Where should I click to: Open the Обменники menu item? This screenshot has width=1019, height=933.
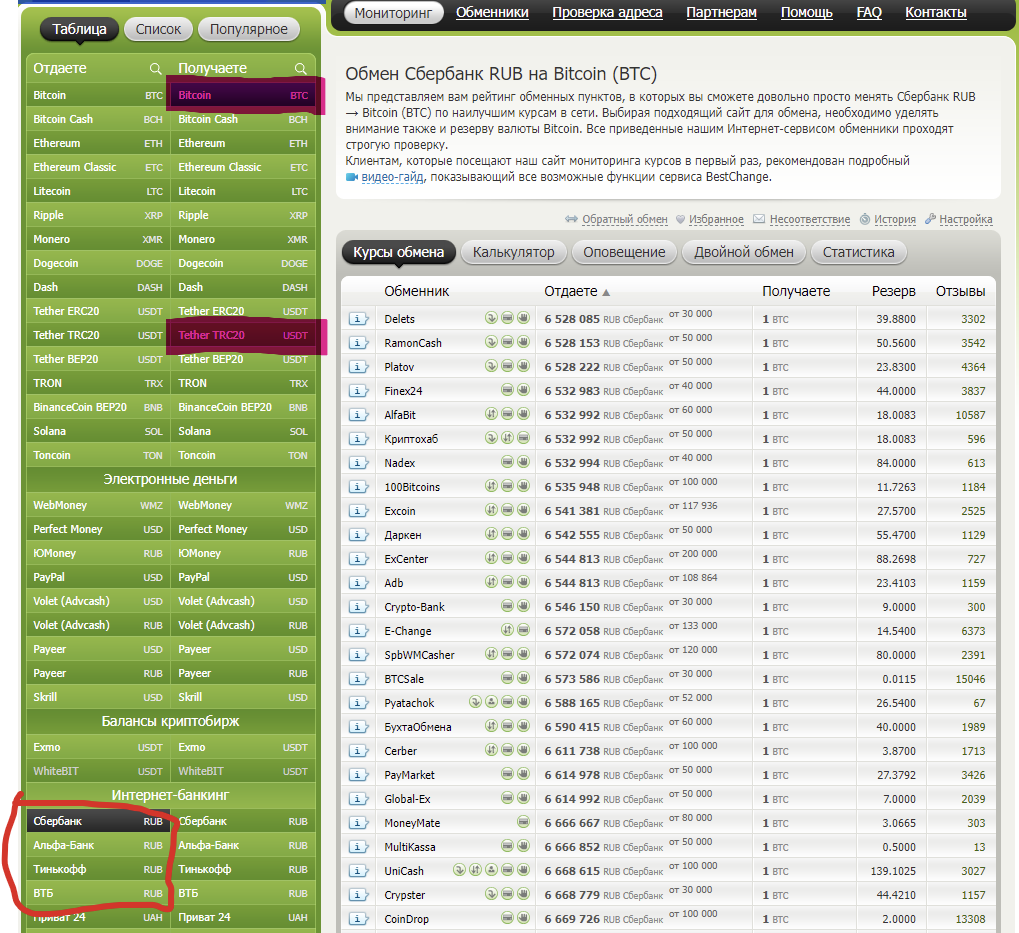click(x=492, y=13)
